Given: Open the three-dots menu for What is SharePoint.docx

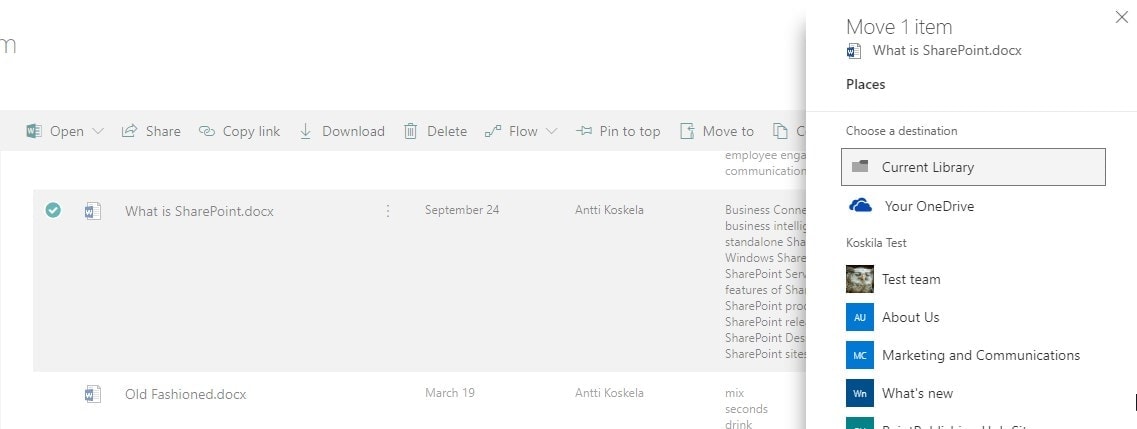Looking at the screenshot, I should pos(388,211).
